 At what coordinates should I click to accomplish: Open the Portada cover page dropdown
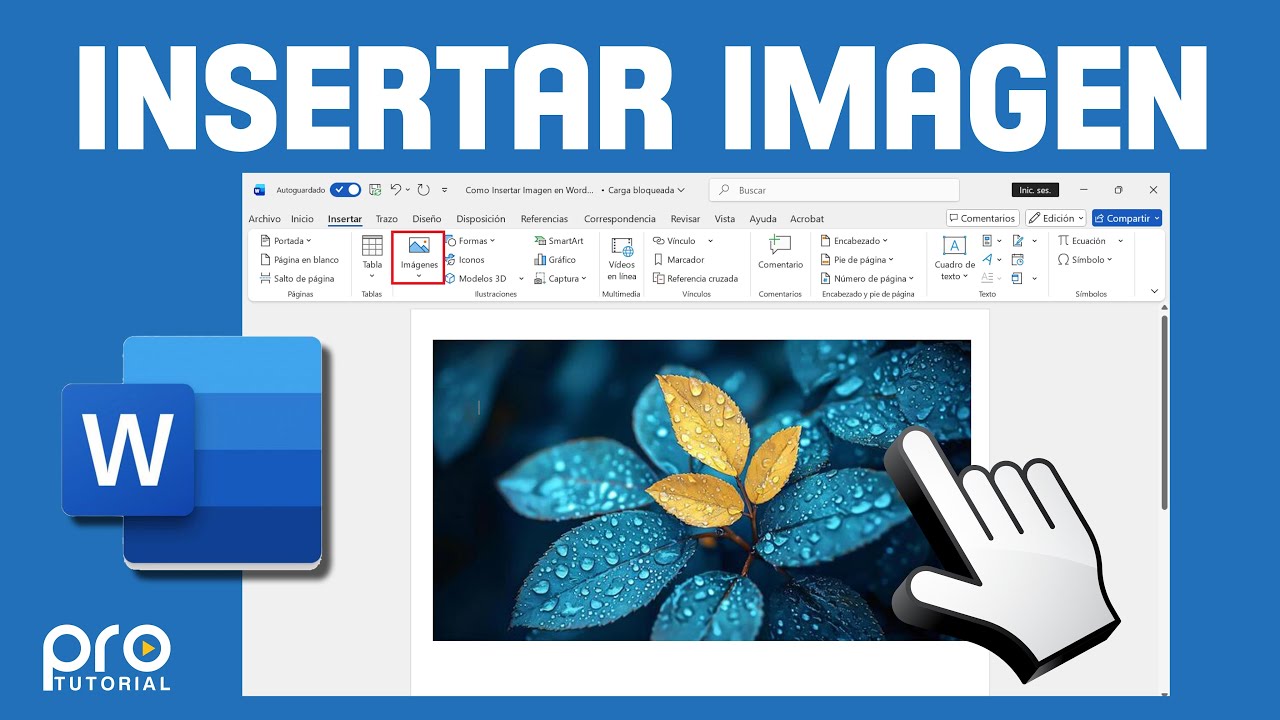(x=286, y=241)
